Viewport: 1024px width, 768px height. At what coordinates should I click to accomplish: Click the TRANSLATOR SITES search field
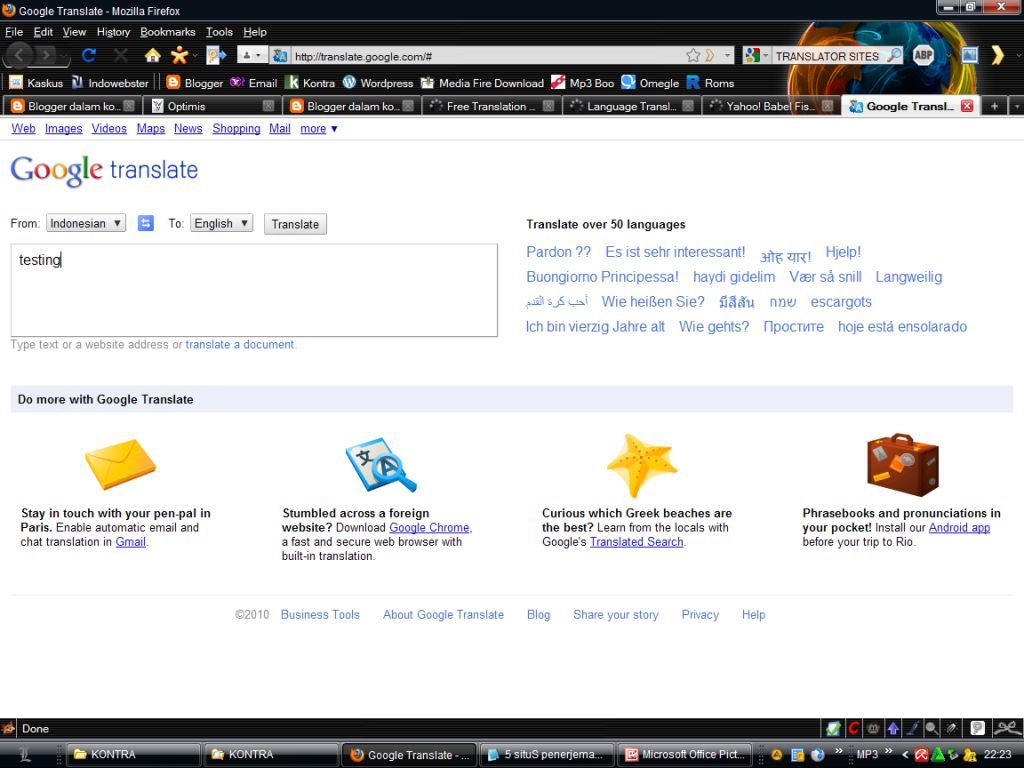tap(828, 56)
